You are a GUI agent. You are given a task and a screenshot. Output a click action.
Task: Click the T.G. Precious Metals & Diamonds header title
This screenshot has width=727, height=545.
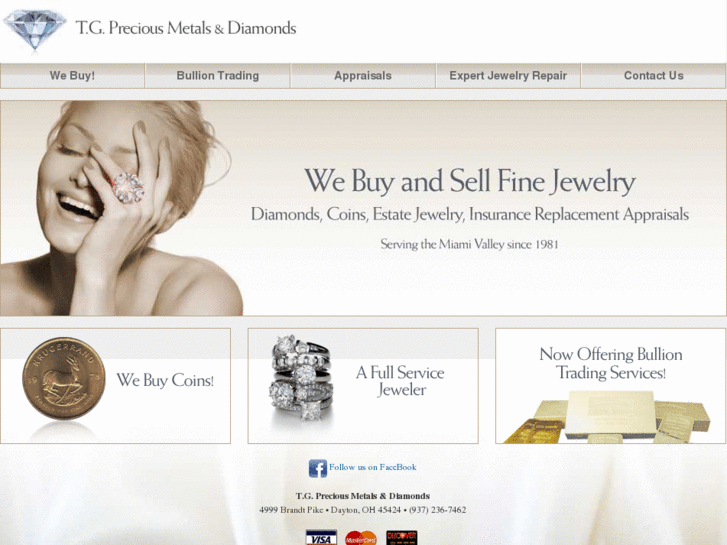pyautogui.click(x=186, y=28)
